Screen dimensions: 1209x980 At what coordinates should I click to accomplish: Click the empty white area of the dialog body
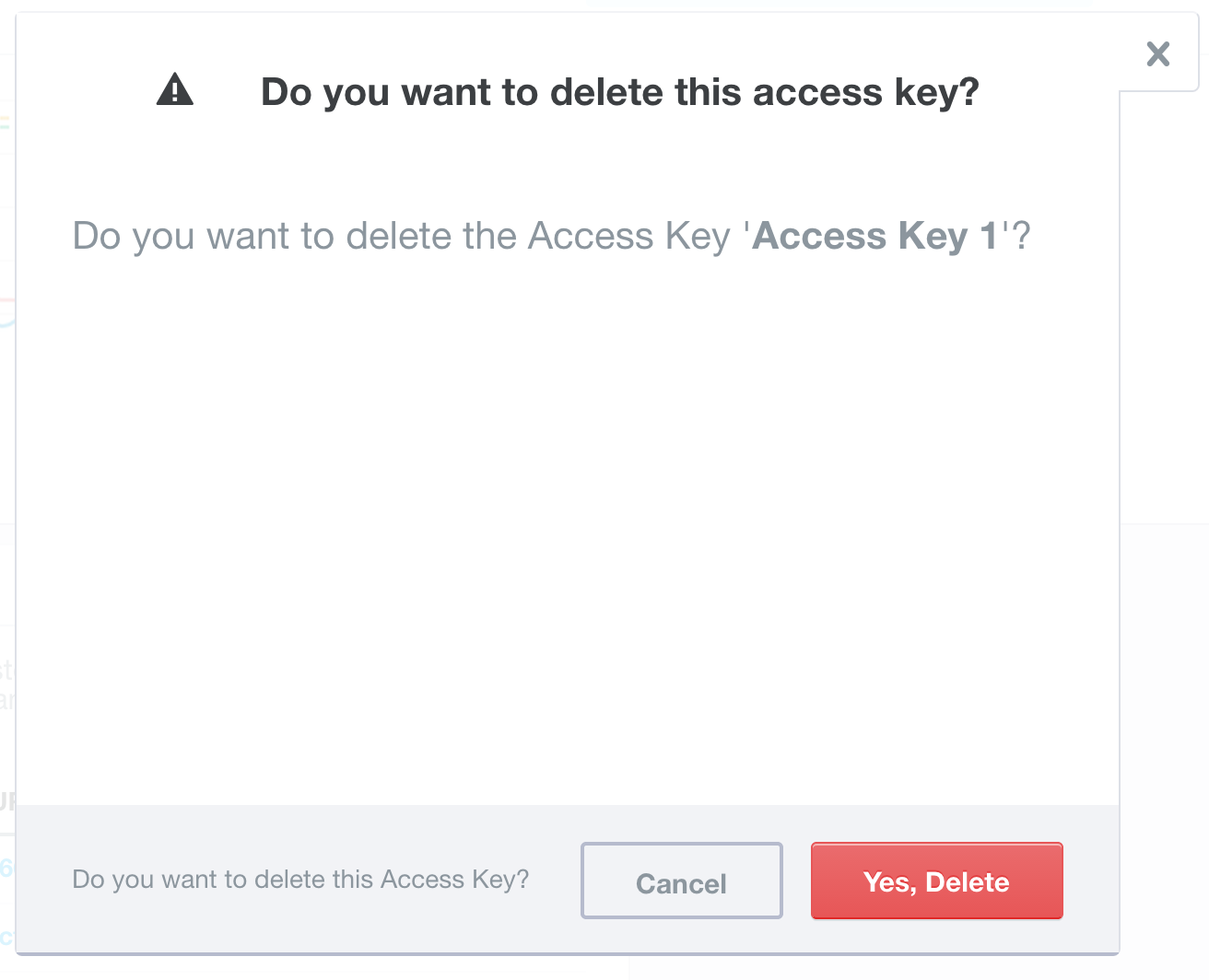(568, 534)
